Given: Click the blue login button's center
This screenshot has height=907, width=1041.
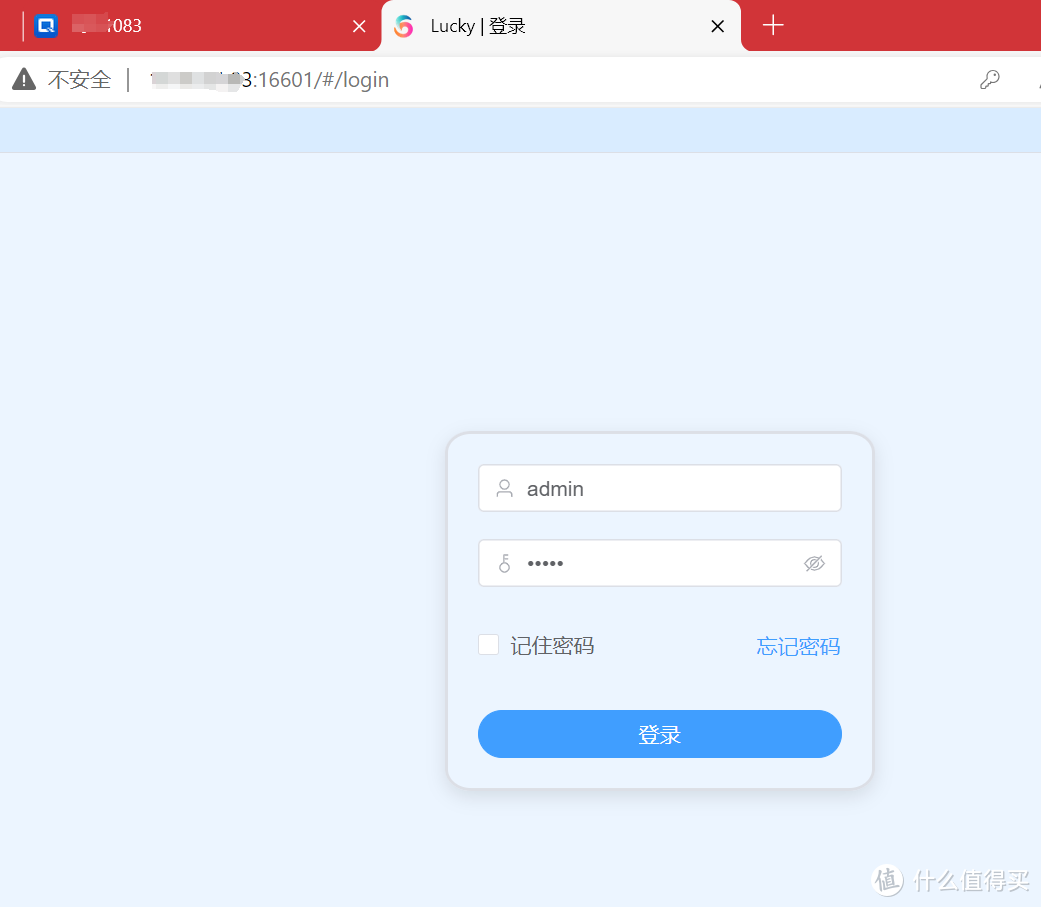Looking at the screenshot, I should [660, 733].
